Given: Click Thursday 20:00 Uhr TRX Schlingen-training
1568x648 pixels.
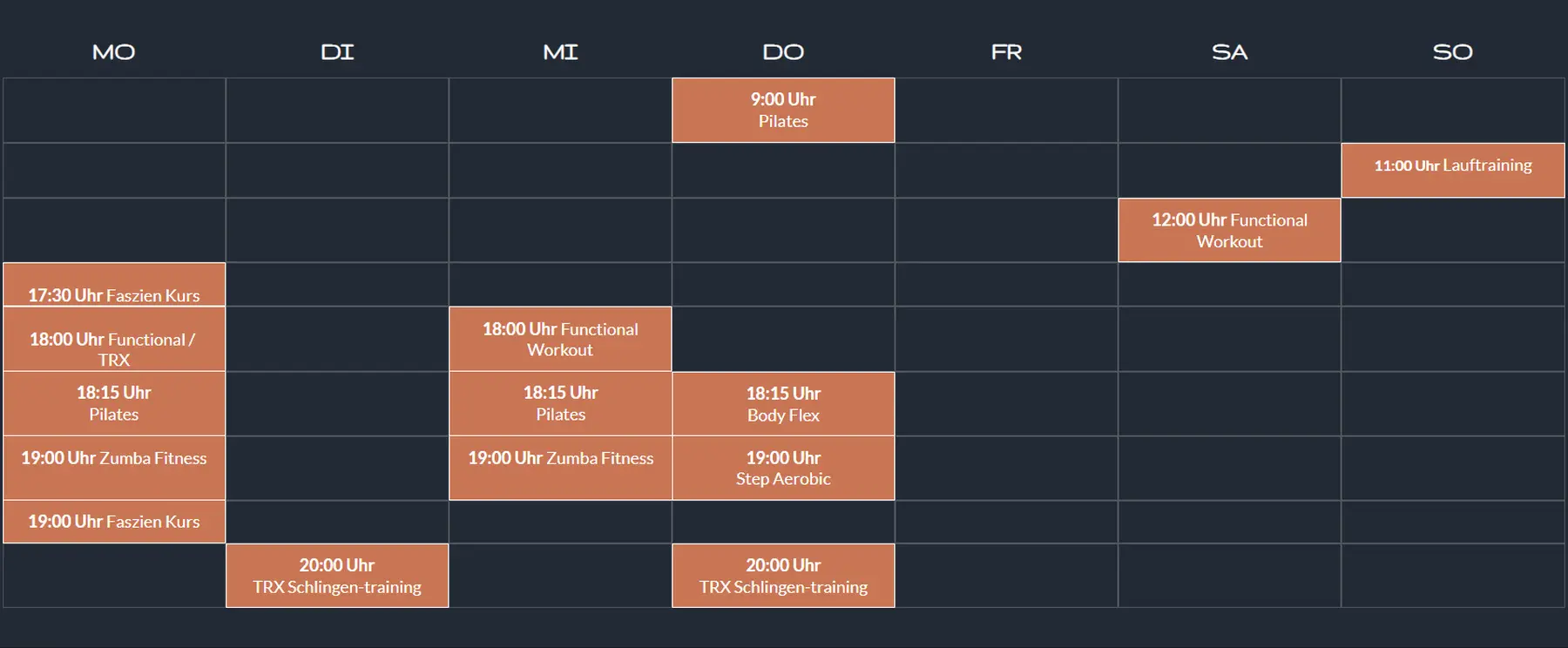Looking at the screenshot, I should pos(783,576).
